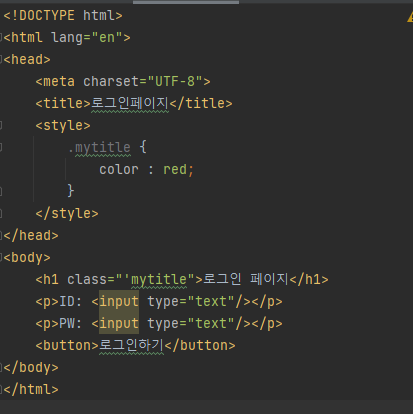Click the closing </style> tag text
The width and height of the screenshot is (413, 414).
pyautogui.click(x=67, y=214)
